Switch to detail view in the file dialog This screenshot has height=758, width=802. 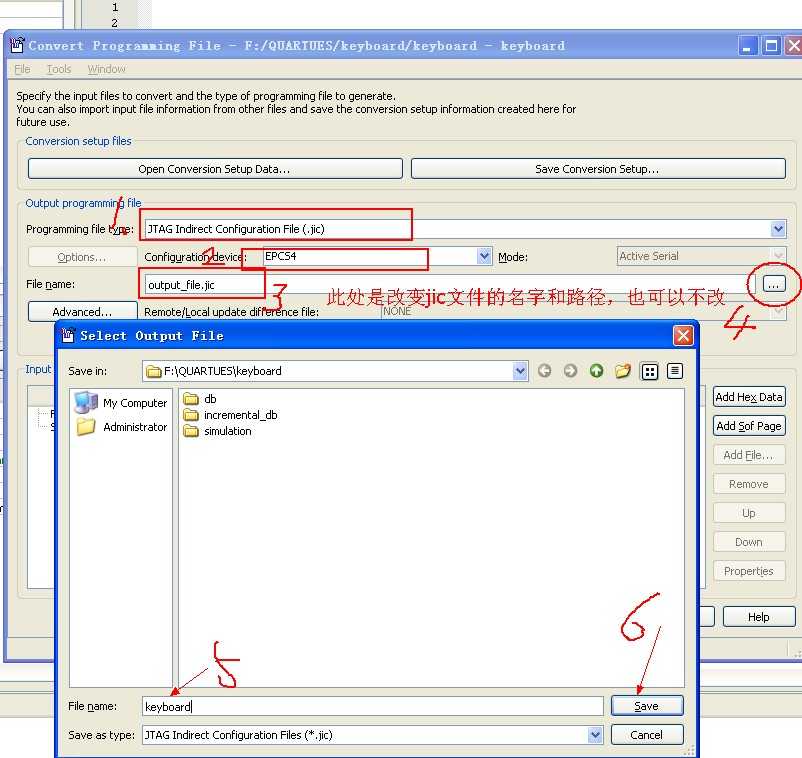pyautogui.click(x=675, y=371)
